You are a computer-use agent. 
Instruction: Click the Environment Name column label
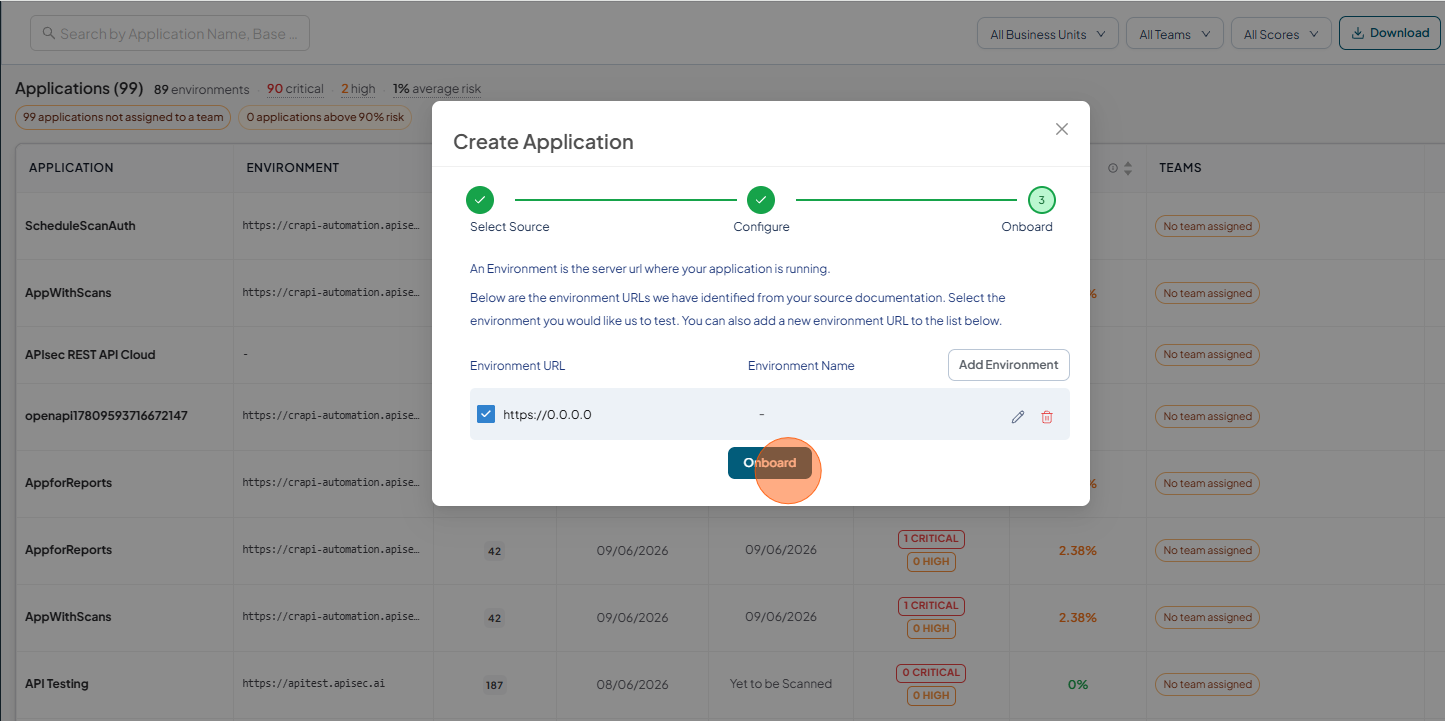pyautogui.click(x=801, y=366)
